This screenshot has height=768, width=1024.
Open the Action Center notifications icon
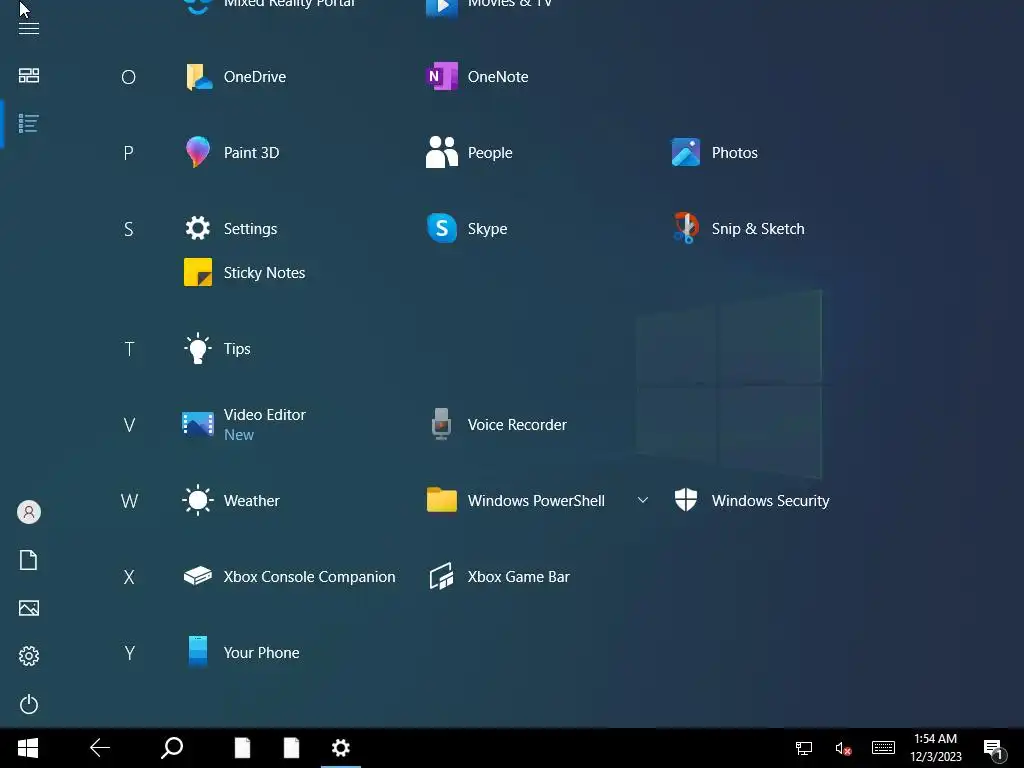pos(993,749)
